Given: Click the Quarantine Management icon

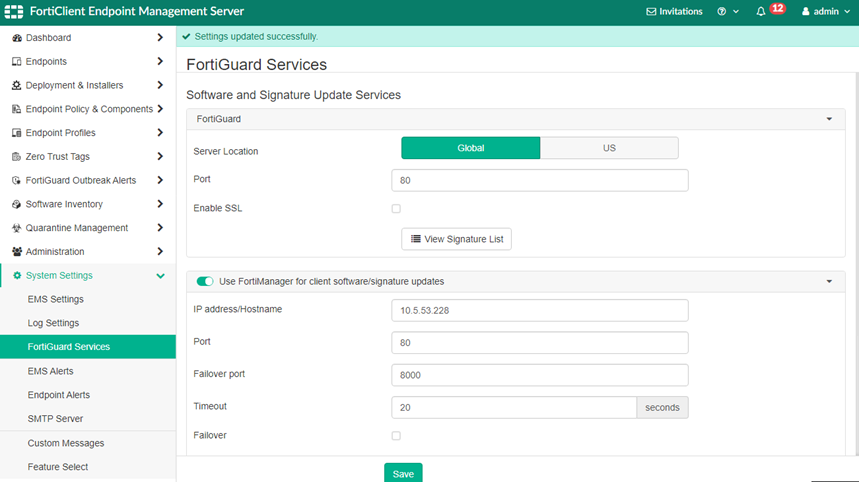Looking at the screenshot, I should pos(17,228).
